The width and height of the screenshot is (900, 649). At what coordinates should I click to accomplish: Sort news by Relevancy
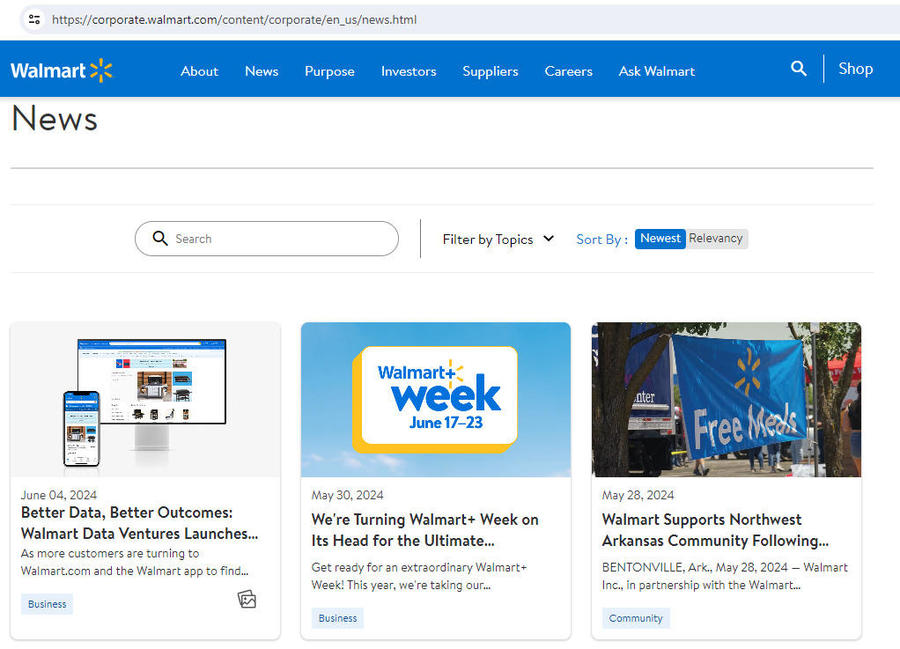click(716, 238)
